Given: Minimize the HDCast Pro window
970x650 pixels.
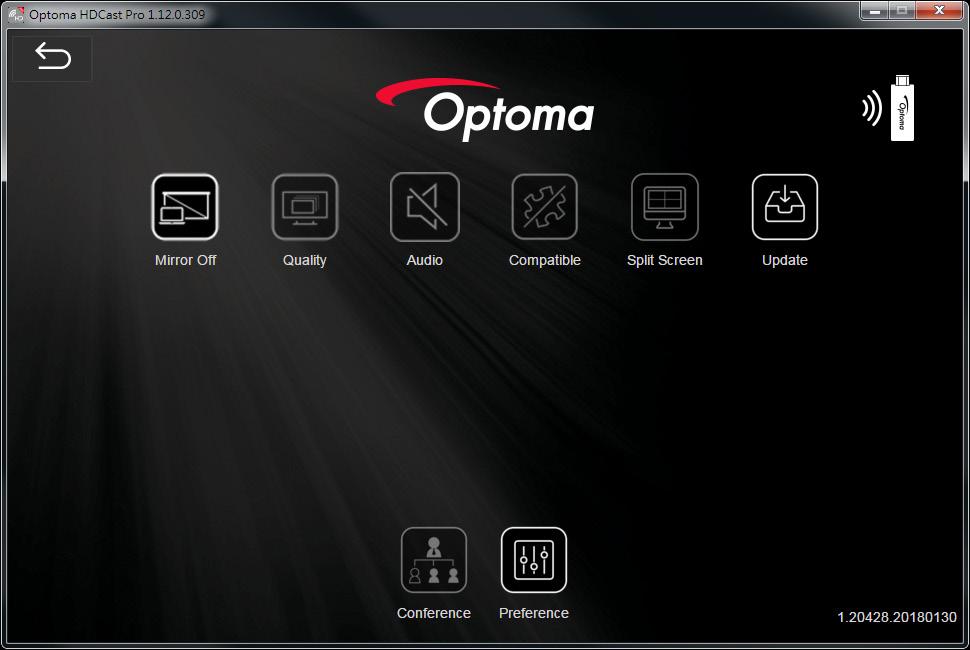Looking at the screenshot, I should (875, 11).
